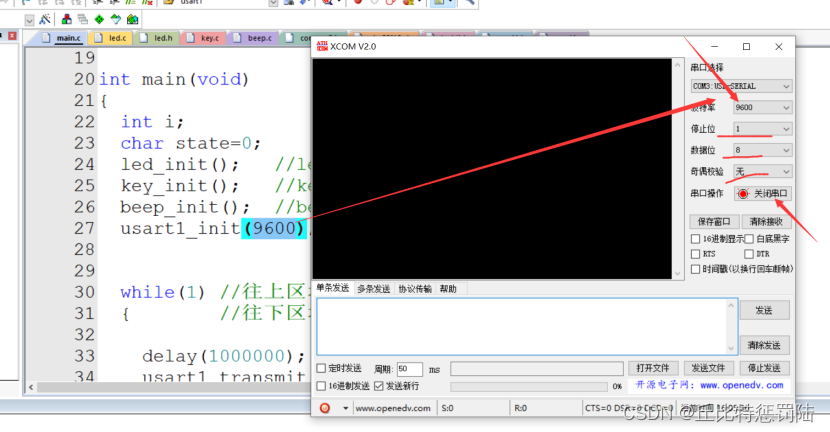Click the XCOM receive area vertical scrollbar
The width and height of the screenshot is (830, 432).
click(x=678, y=169)
